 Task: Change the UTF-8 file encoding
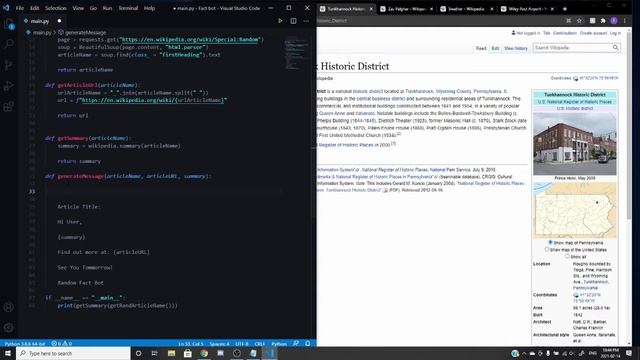tap(242, 344)
